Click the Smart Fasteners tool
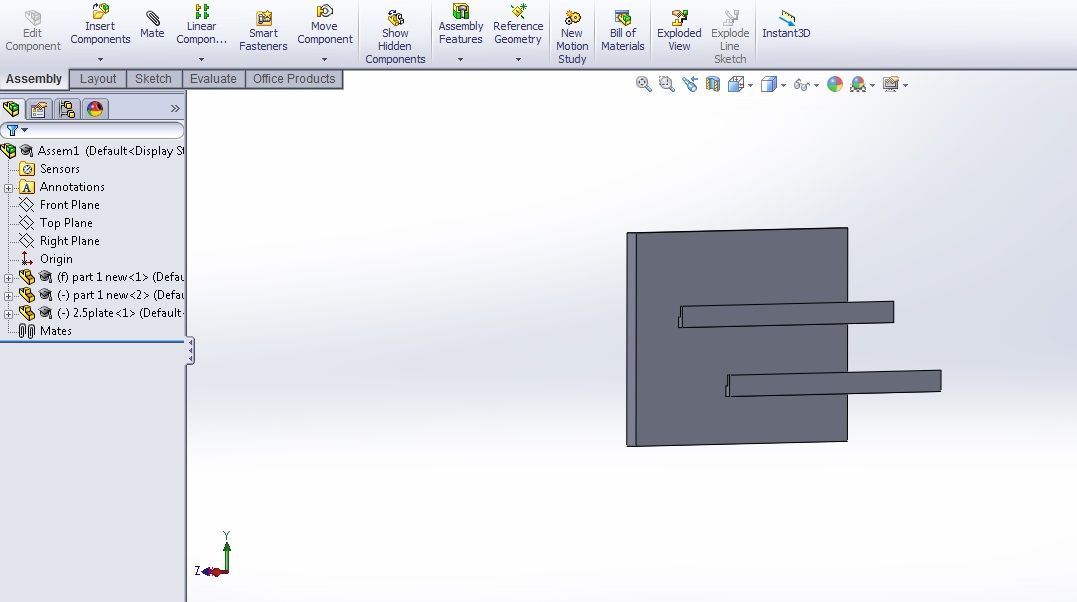The width and height of the screenshot is (1077, 602). point(263,24)
